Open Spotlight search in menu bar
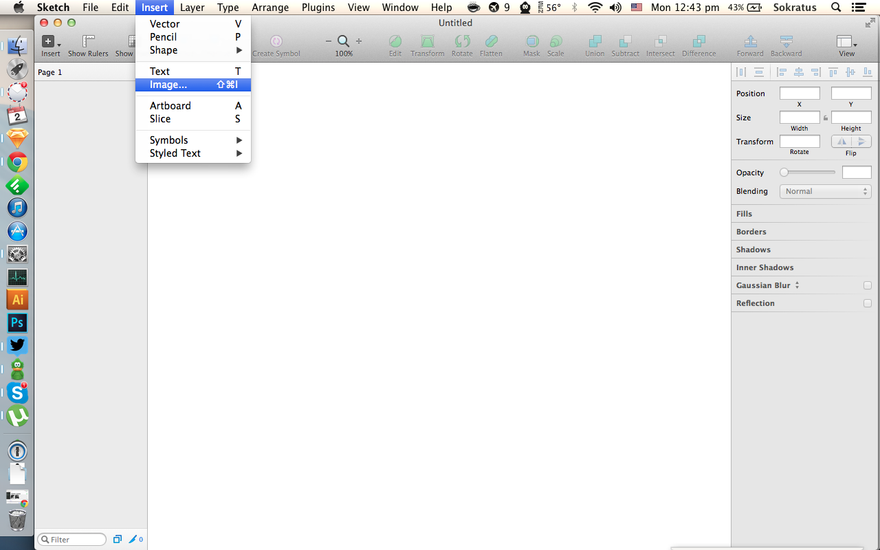Screen dimensions: 880x550 pyautogui.click(x=836, y=7)
